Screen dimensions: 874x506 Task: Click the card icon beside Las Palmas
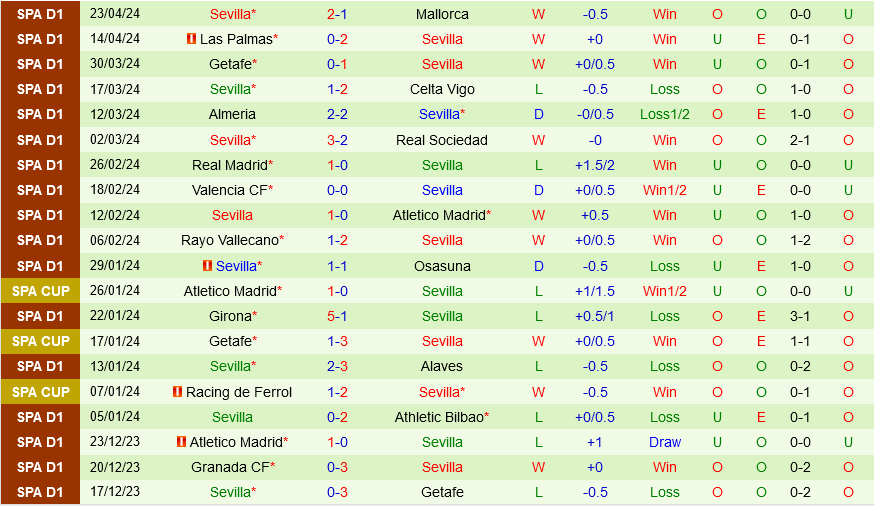coord(191,39)
